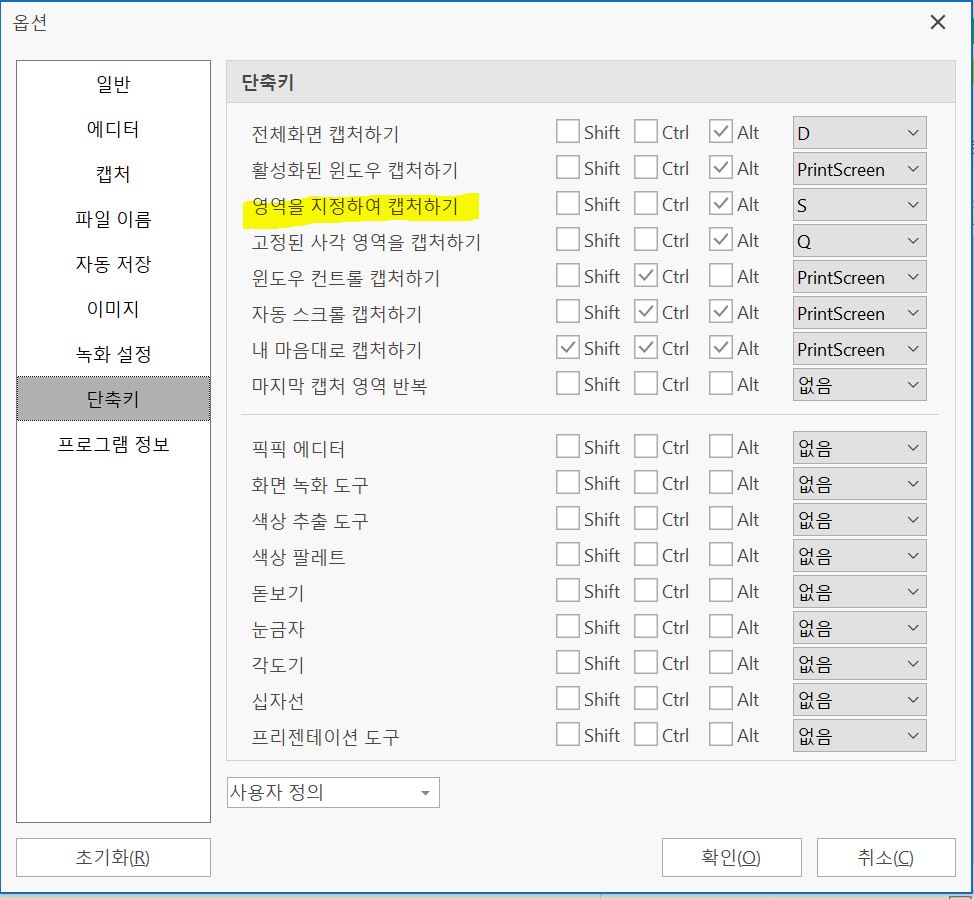Open the 파일 이름 settings page
The width and height of the screenshot is (974, 899).
pyautogui.click(x=113, y=219)
